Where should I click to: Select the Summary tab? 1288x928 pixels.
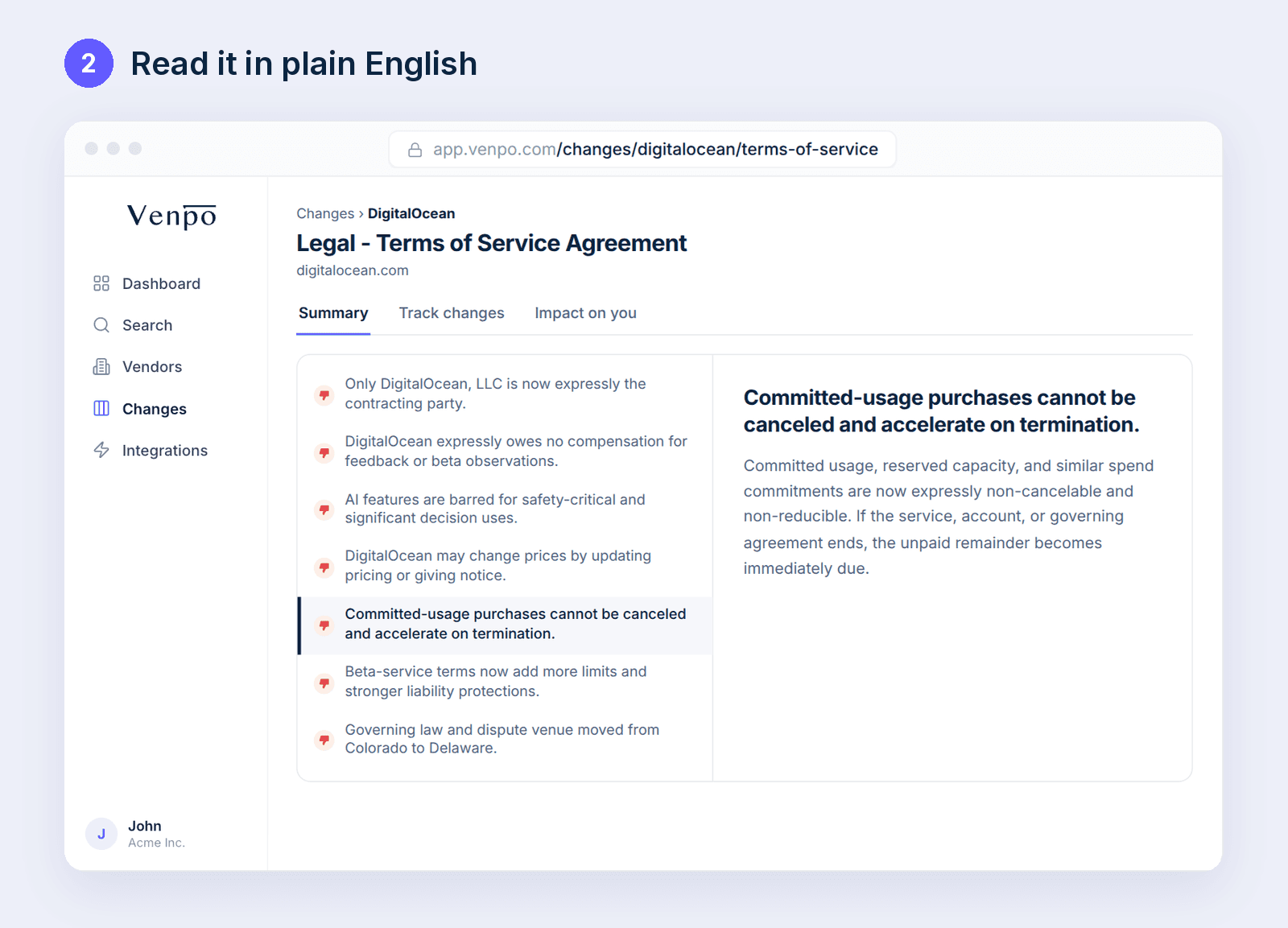[333, 313]
